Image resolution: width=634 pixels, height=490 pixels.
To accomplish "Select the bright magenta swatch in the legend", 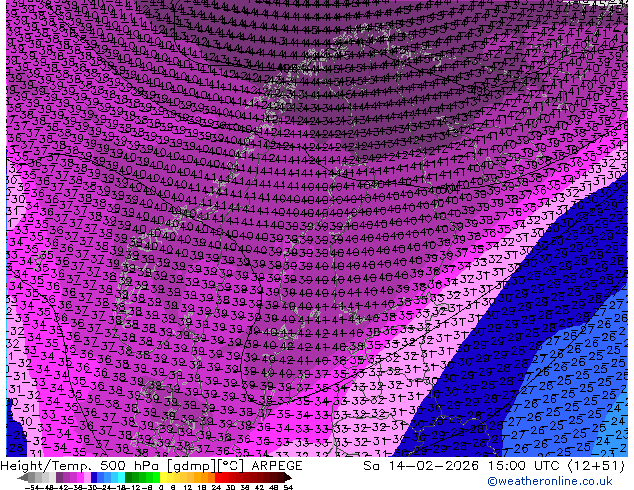I will pos(80,478).
